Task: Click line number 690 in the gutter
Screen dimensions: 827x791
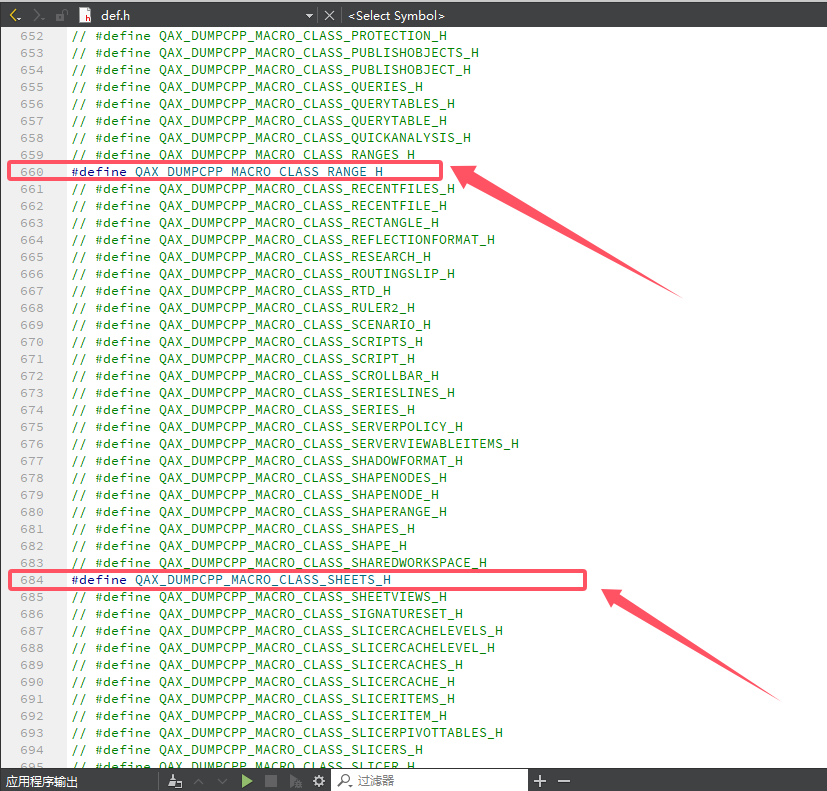Action: (x=32, y=682)
